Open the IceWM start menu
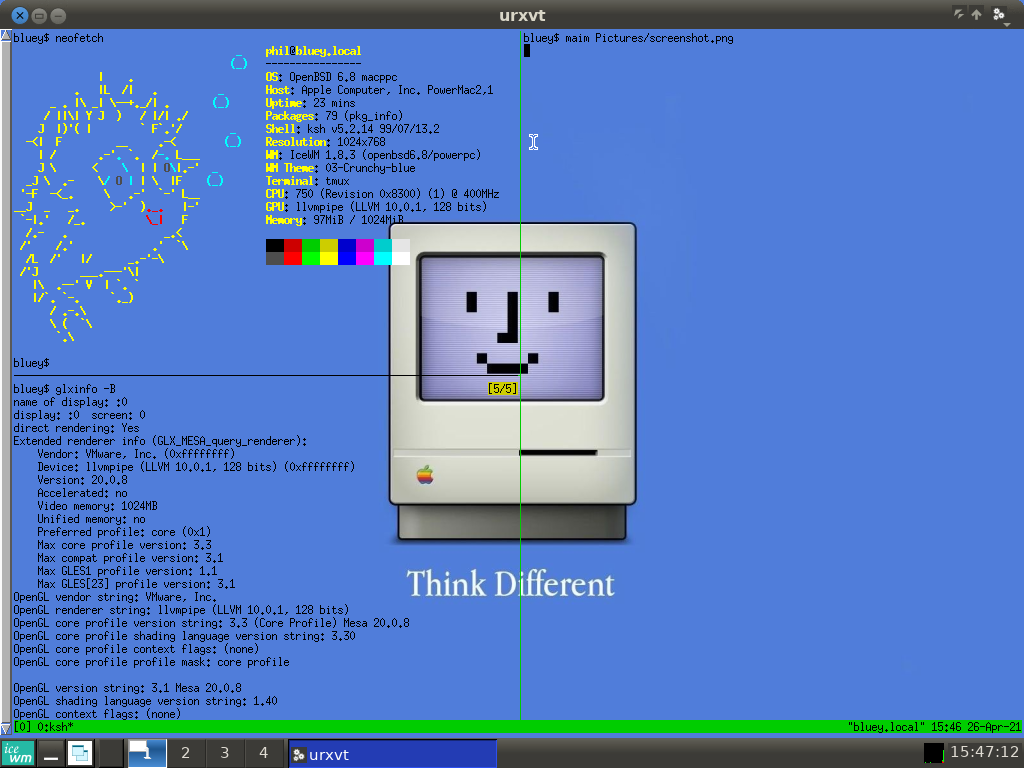Screen dimensions: 1024x768 (x=18, y=754)
